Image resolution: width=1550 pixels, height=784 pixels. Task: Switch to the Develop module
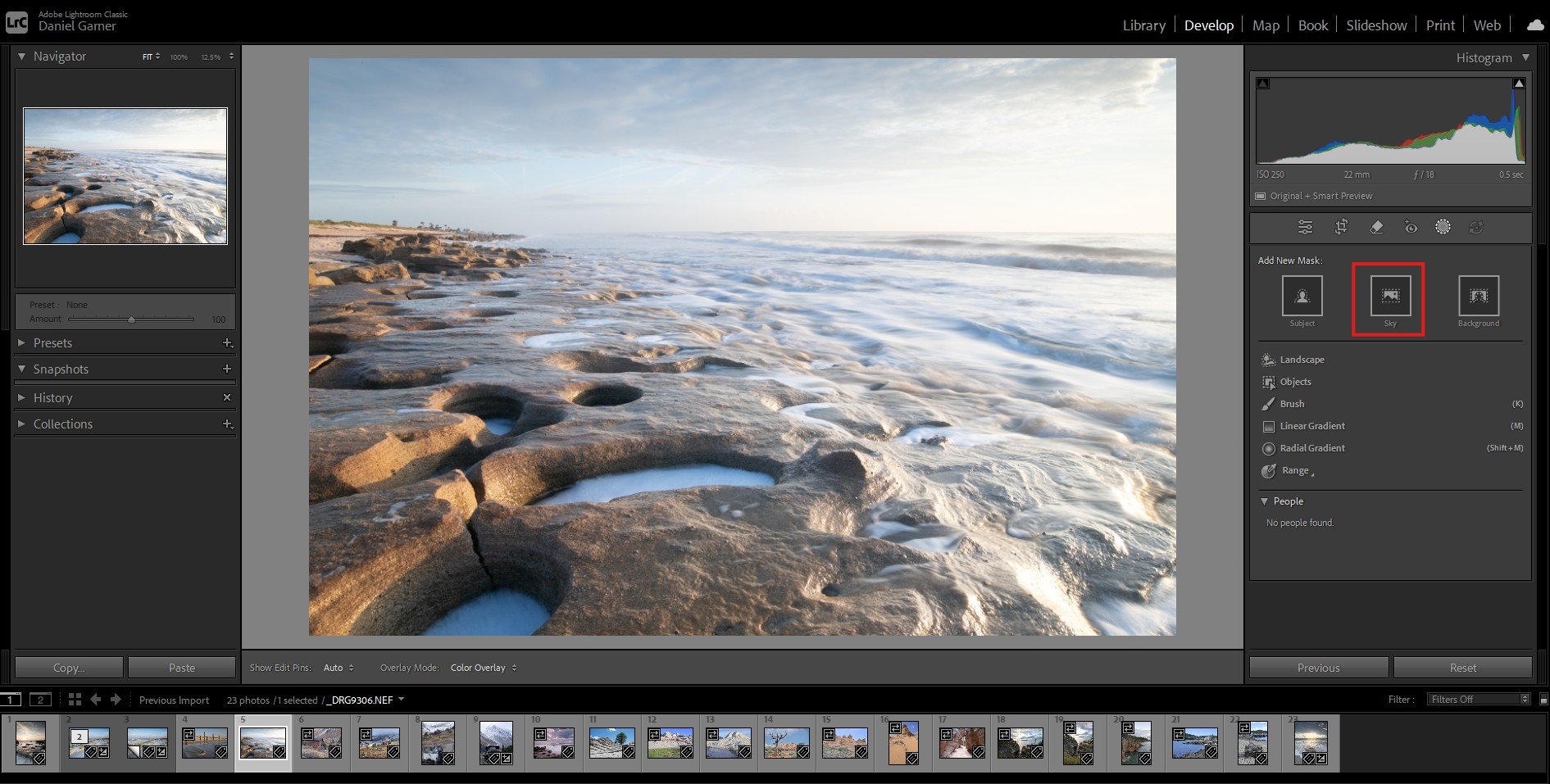coord(1208,25)
